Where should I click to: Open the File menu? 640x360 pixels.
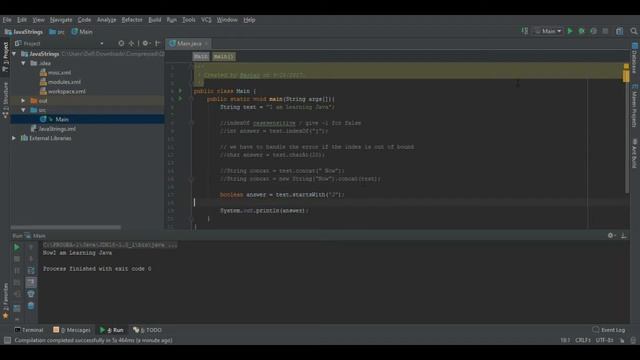pyautogui.click(x=7, y=20)
